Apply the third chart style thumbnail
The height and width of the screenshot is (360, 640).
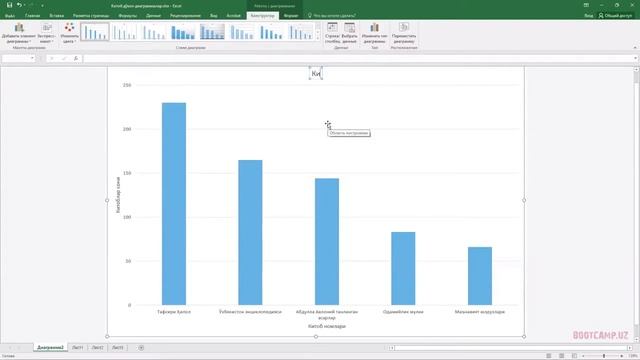point(153,32)
